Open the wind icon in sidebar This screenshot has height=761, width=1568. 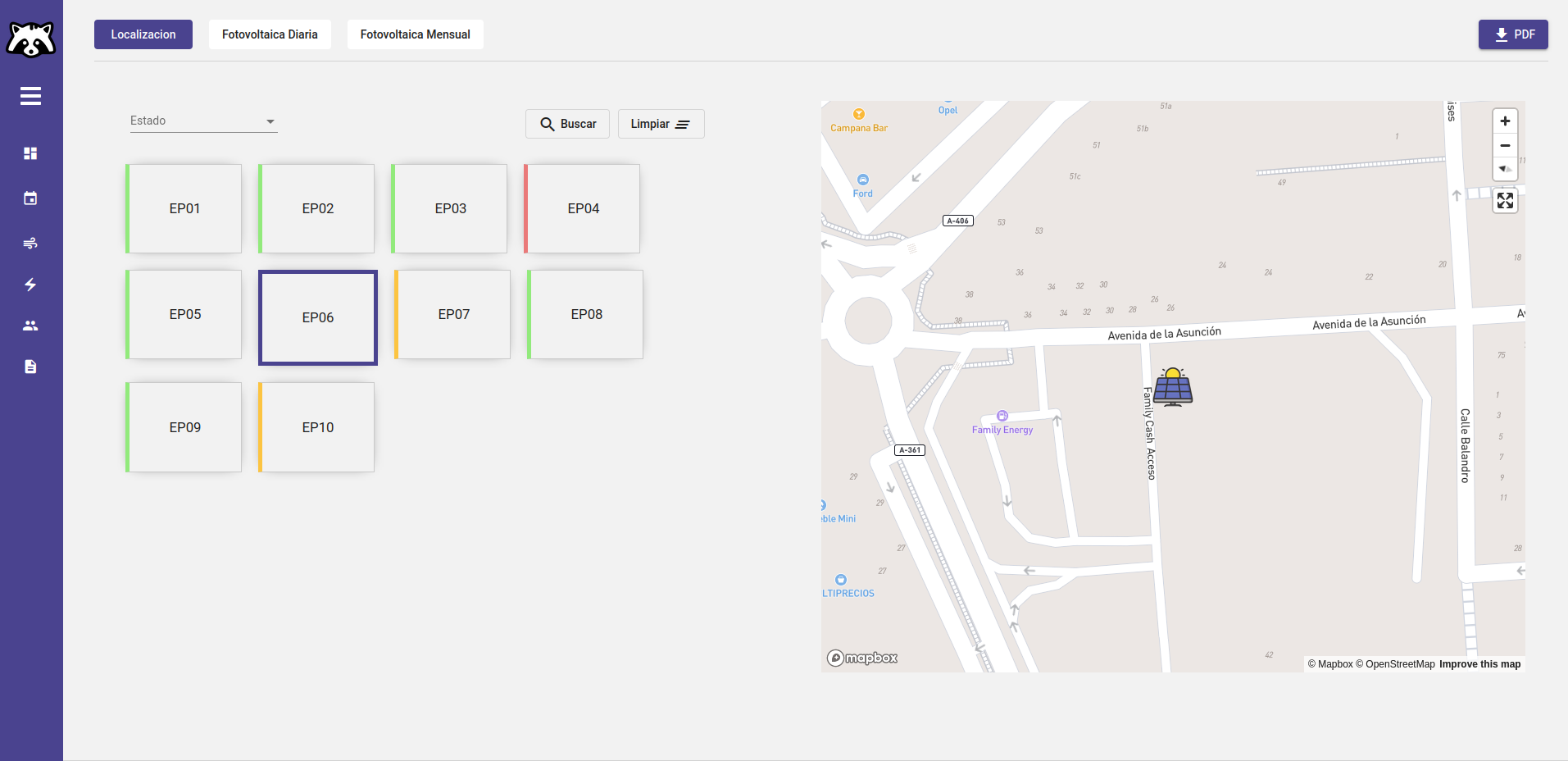pos(30,244)
